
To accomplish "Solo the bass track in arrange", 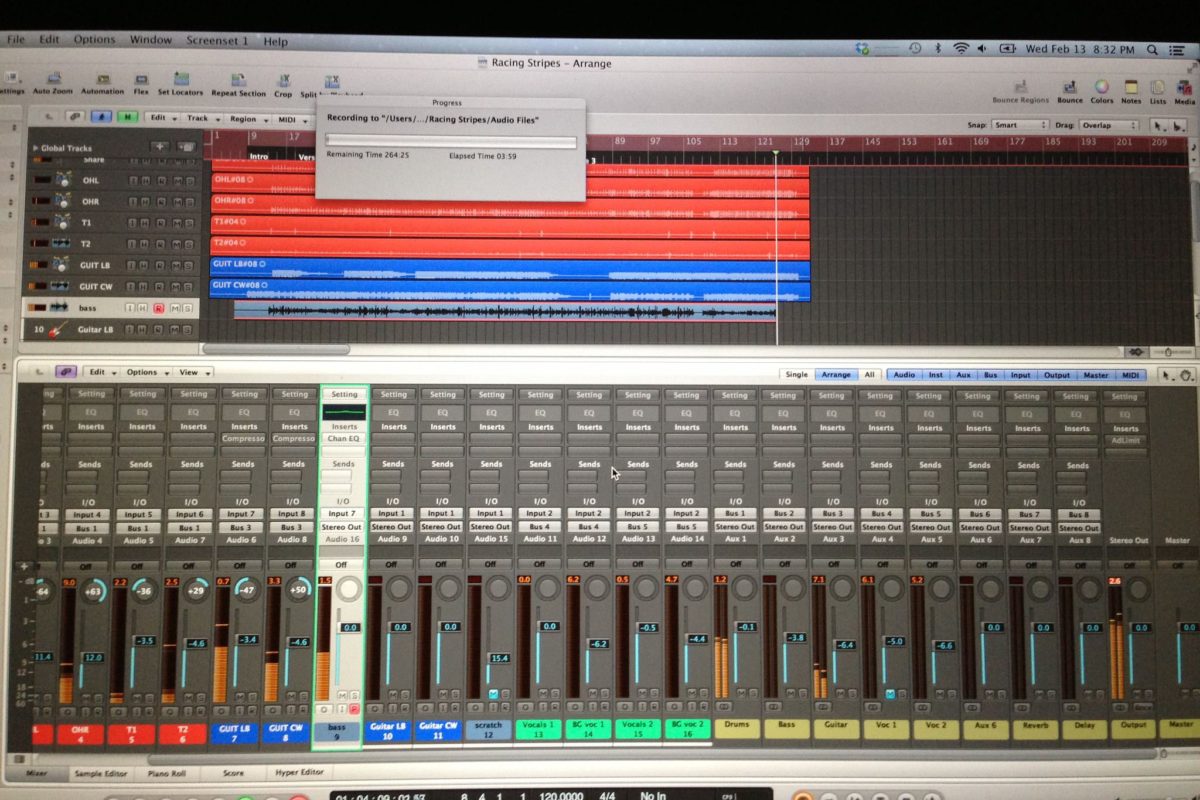I will (x=186, y=307).
